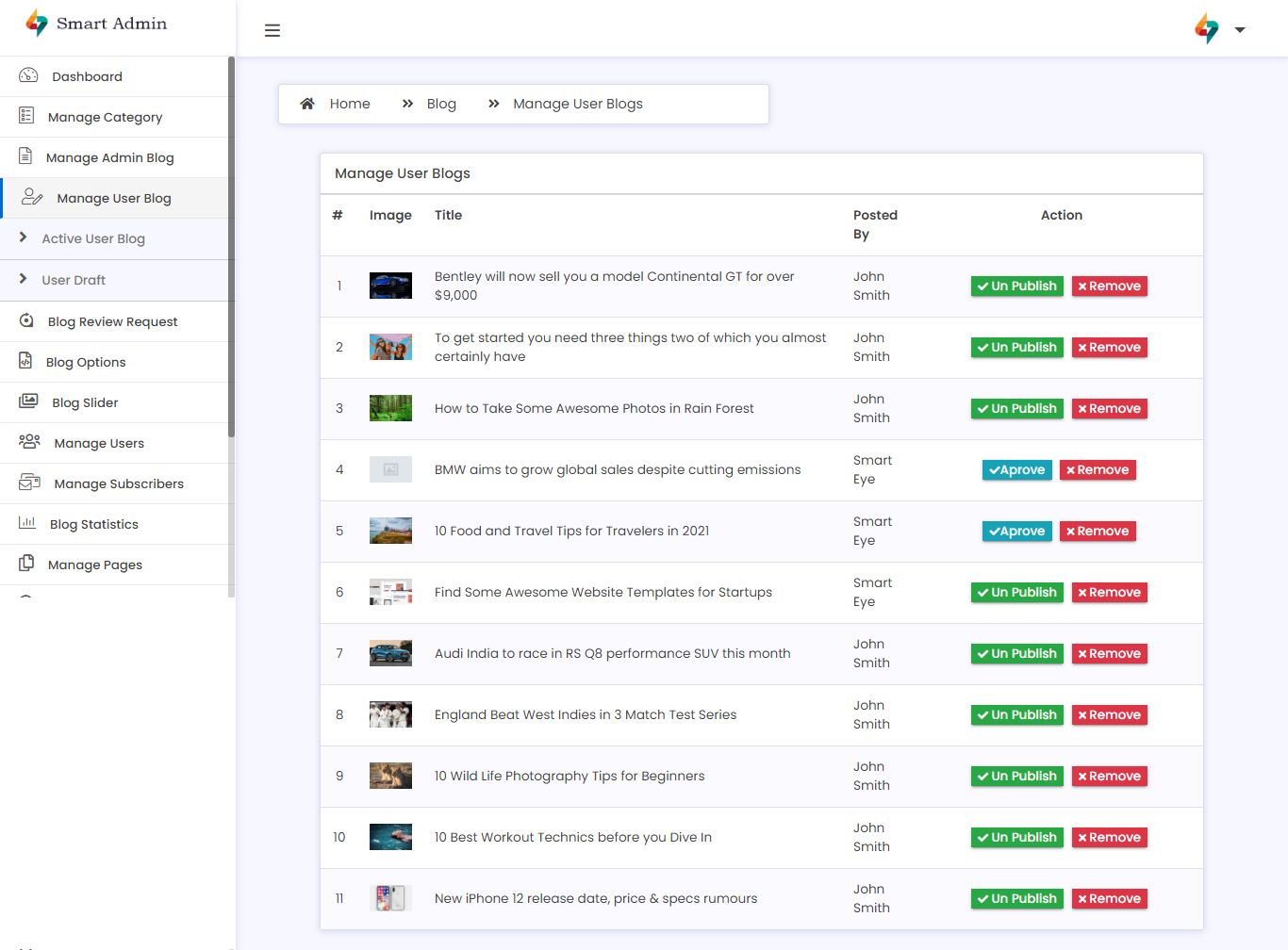Click the Audi RS Q8 blog thumbnail
The height and width of the screenshot is (950, 1288).
click(390, 653)
